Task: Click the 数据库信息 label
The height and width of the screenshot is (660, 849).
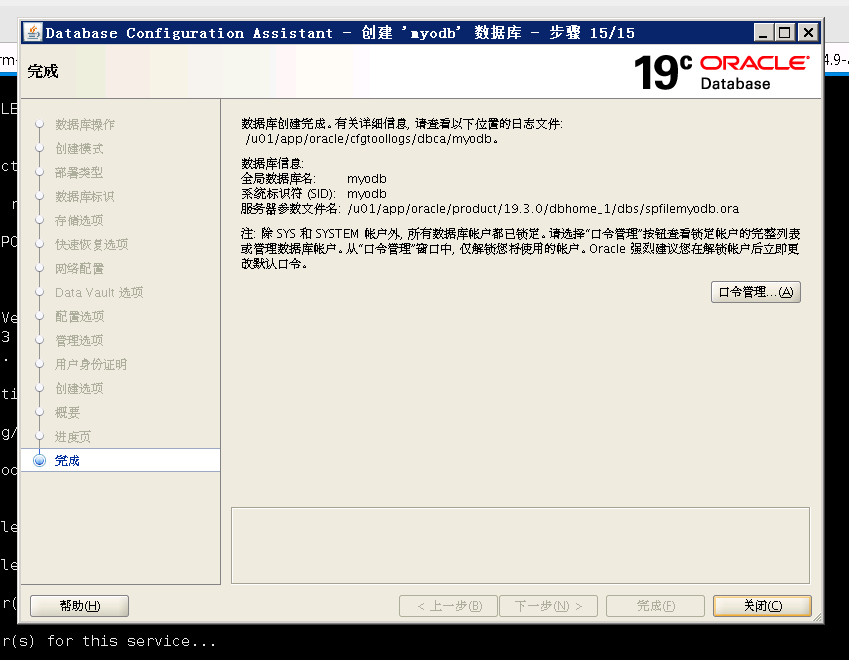Action: 272,164
